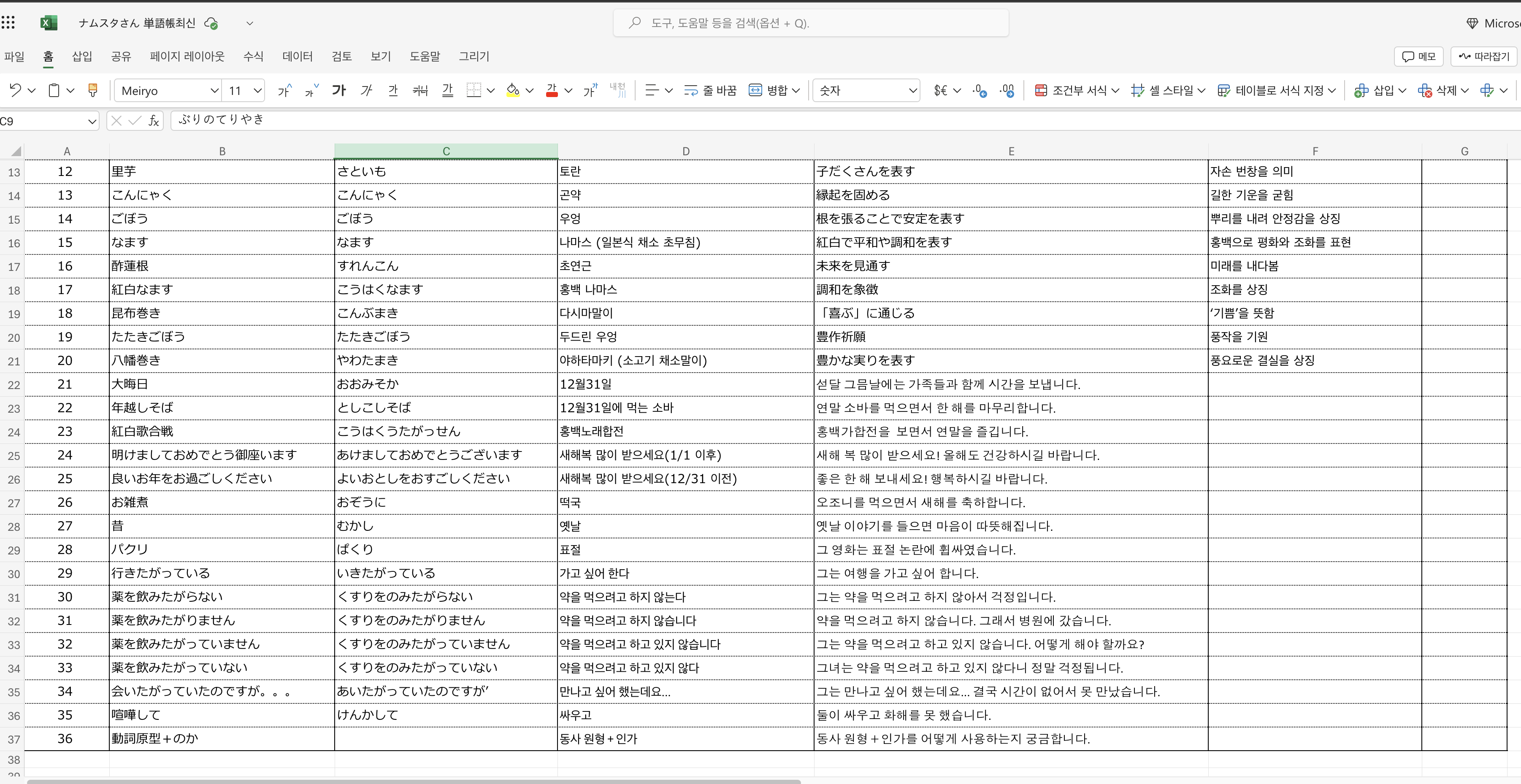Apply the yellow fill color swatch
Image resolution: width=1521 pixels, height=784 pixels.
pos(512,90)
